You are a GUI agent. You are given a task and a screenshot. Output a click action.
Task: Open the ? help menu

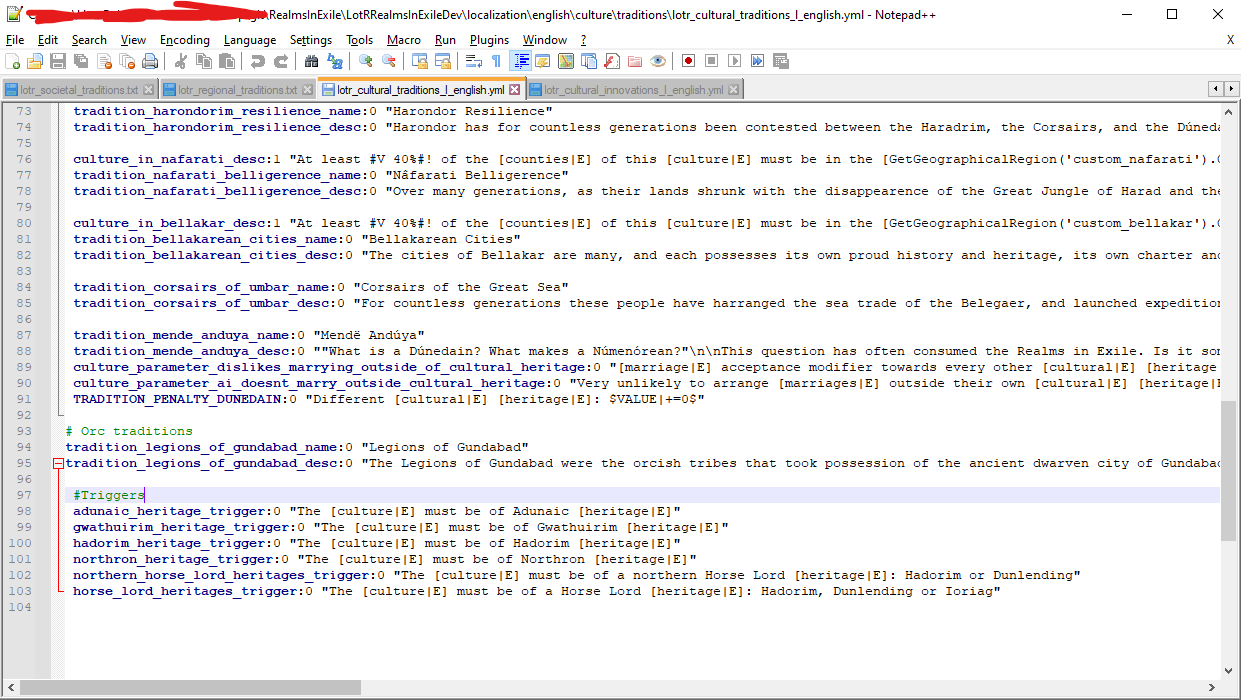pos(583,40)
